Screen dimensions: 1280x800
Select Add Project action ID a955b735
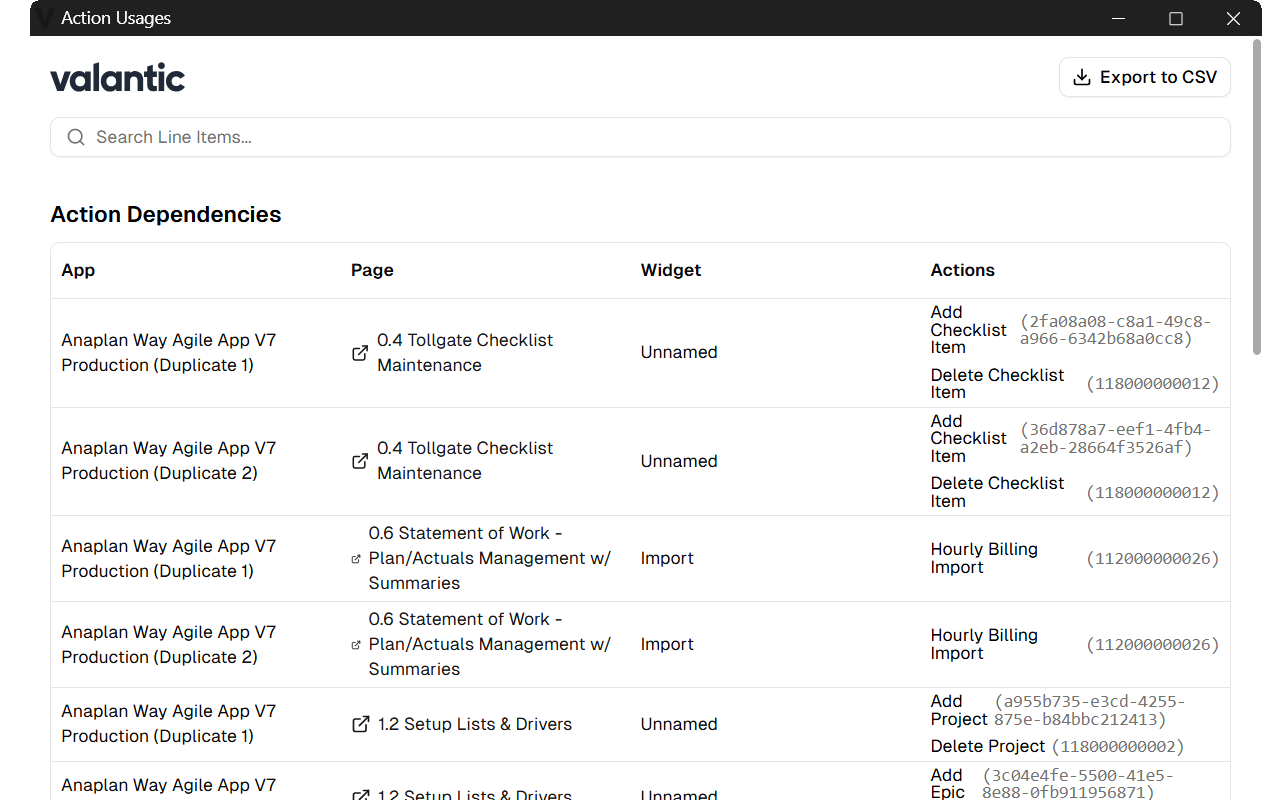point(1088,711)
